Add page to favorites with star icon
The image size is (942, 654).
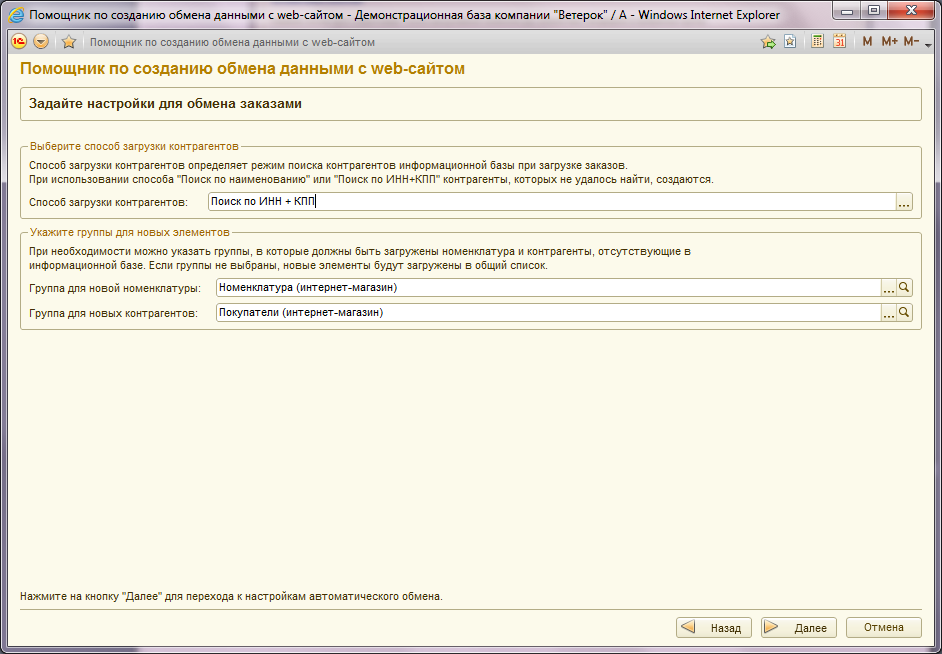point(69,41)
